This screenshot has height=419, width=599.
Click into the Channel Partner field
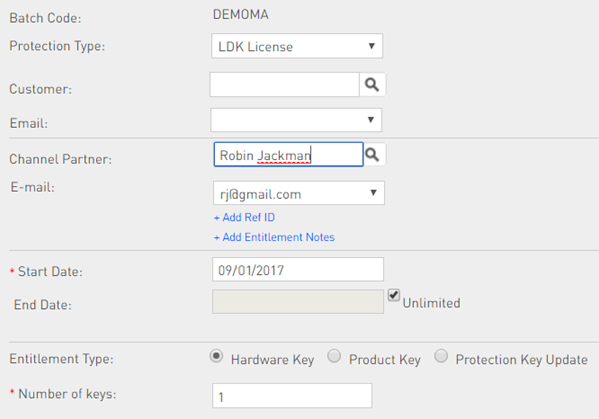tap(288, 155)
